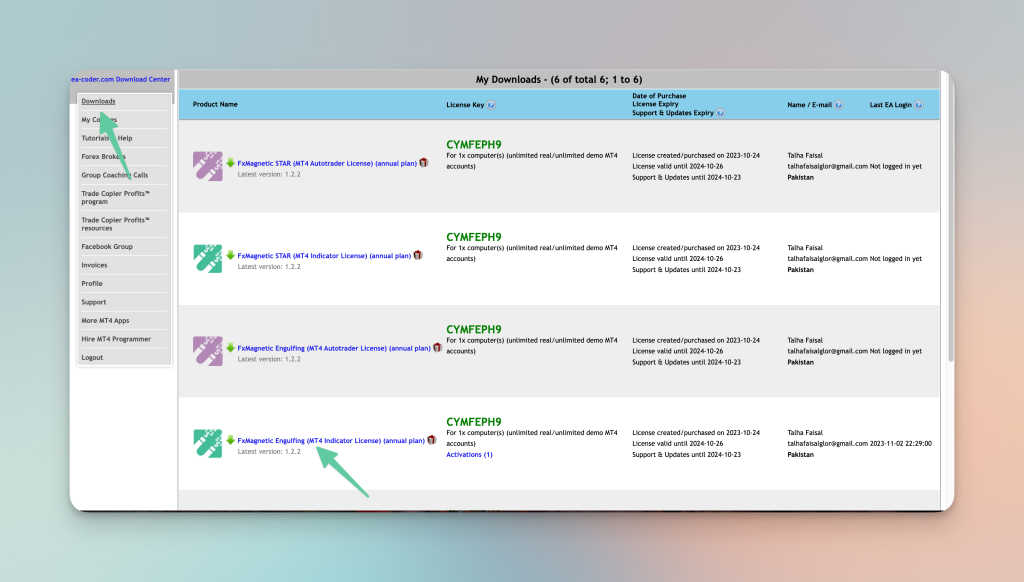1024x582 pixels.
Task: Select Support from the sidebar menu
Action: click(x=93, y=302)
